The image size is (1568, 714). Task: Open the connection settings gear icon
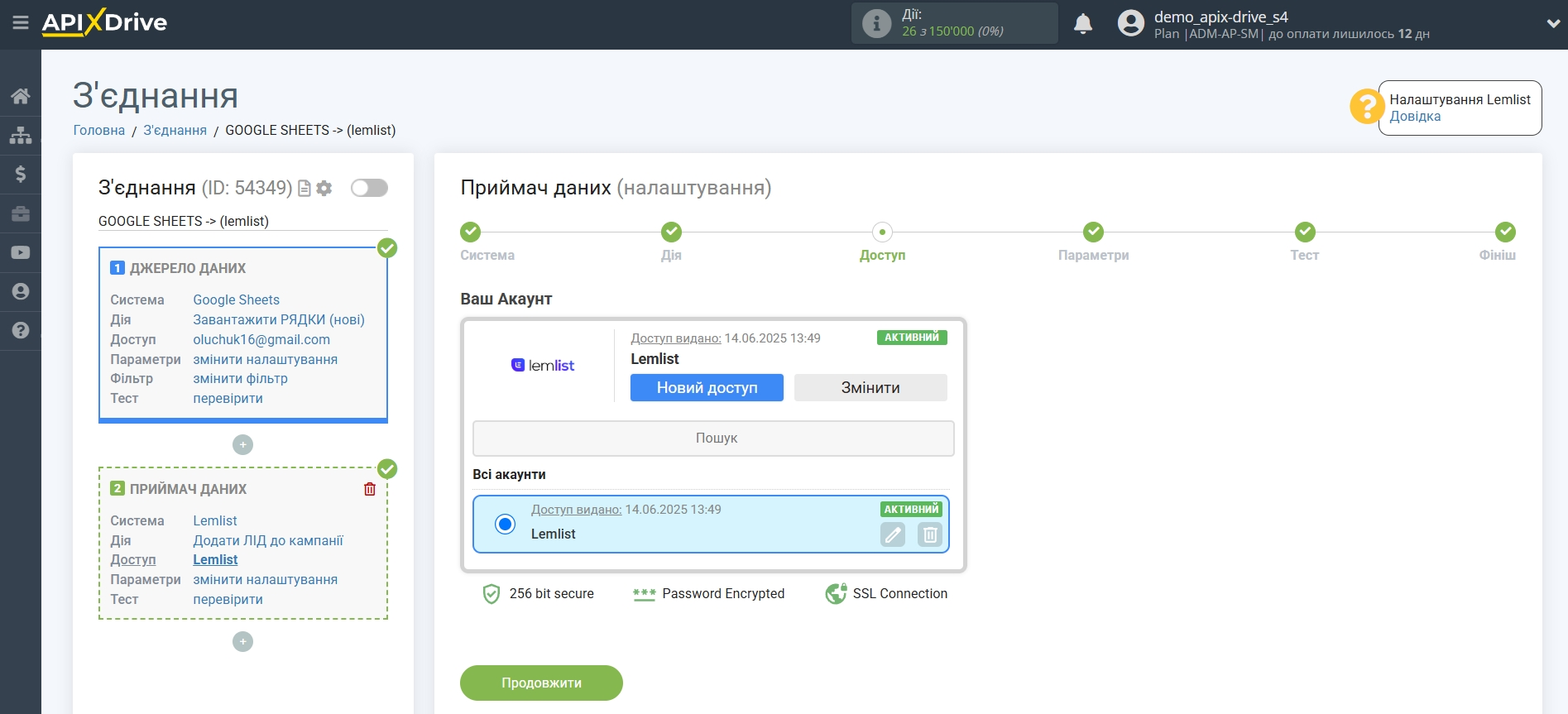324,189
